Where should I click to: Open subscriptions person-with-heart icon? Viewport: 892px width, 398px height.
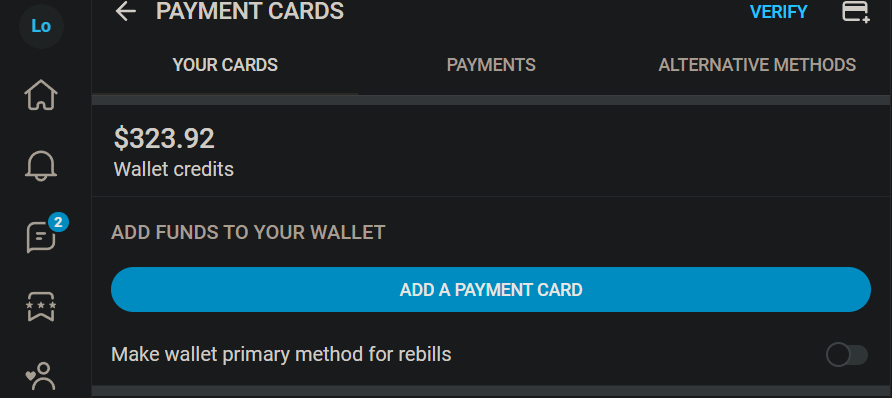(x=41, y=376)
